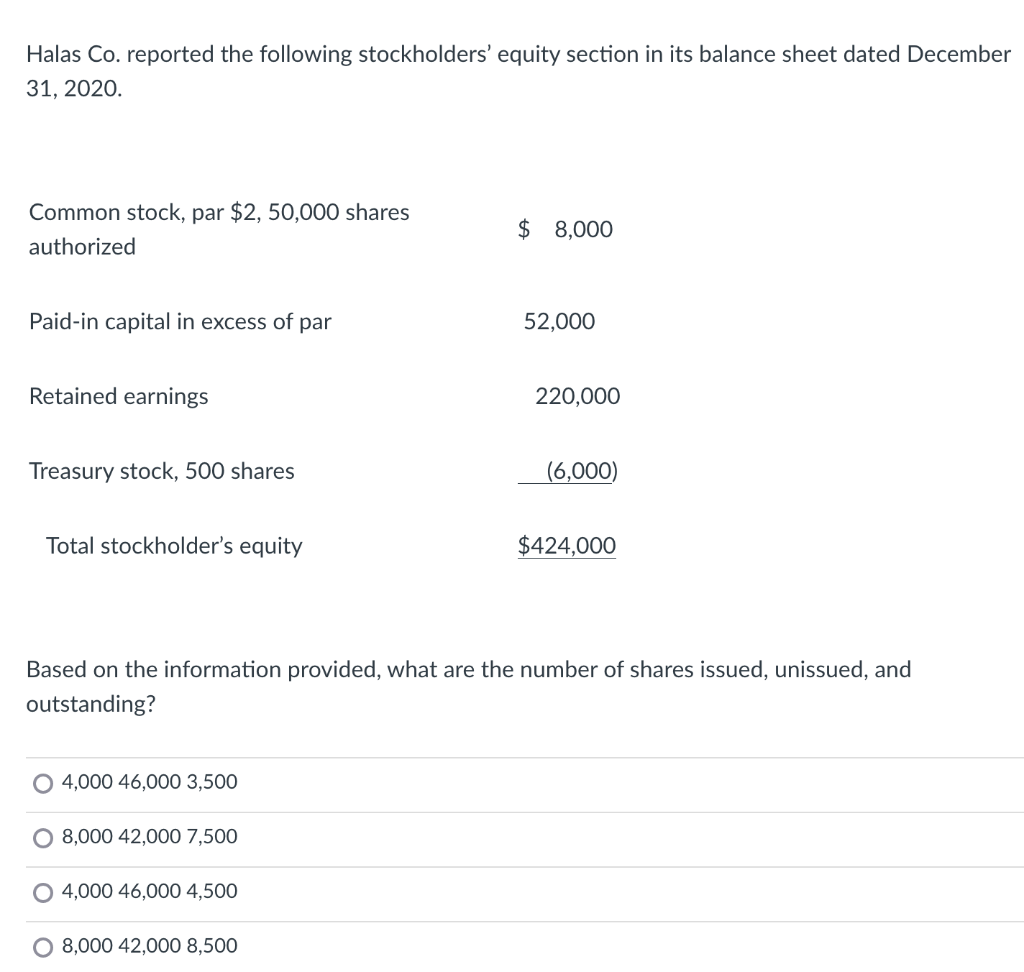1024x972 pixels.
Task: Click the Paid-in capital in excess of par row
Action: [180, 321]
